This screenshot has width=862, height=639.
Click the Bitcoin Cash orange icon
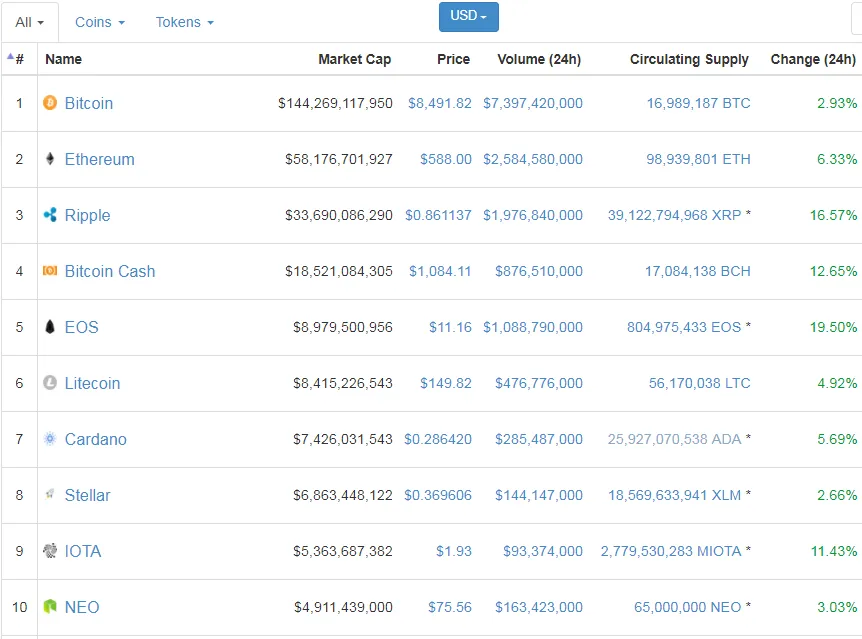pos(50,271)
